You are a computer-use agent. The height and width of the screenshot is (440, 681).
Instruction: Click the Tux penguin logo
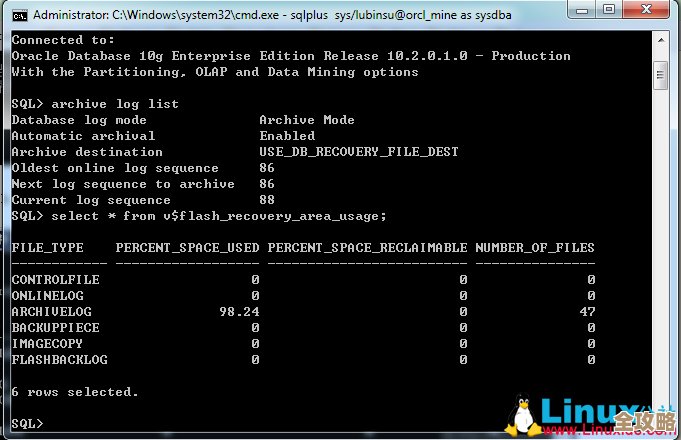[519, 414]
